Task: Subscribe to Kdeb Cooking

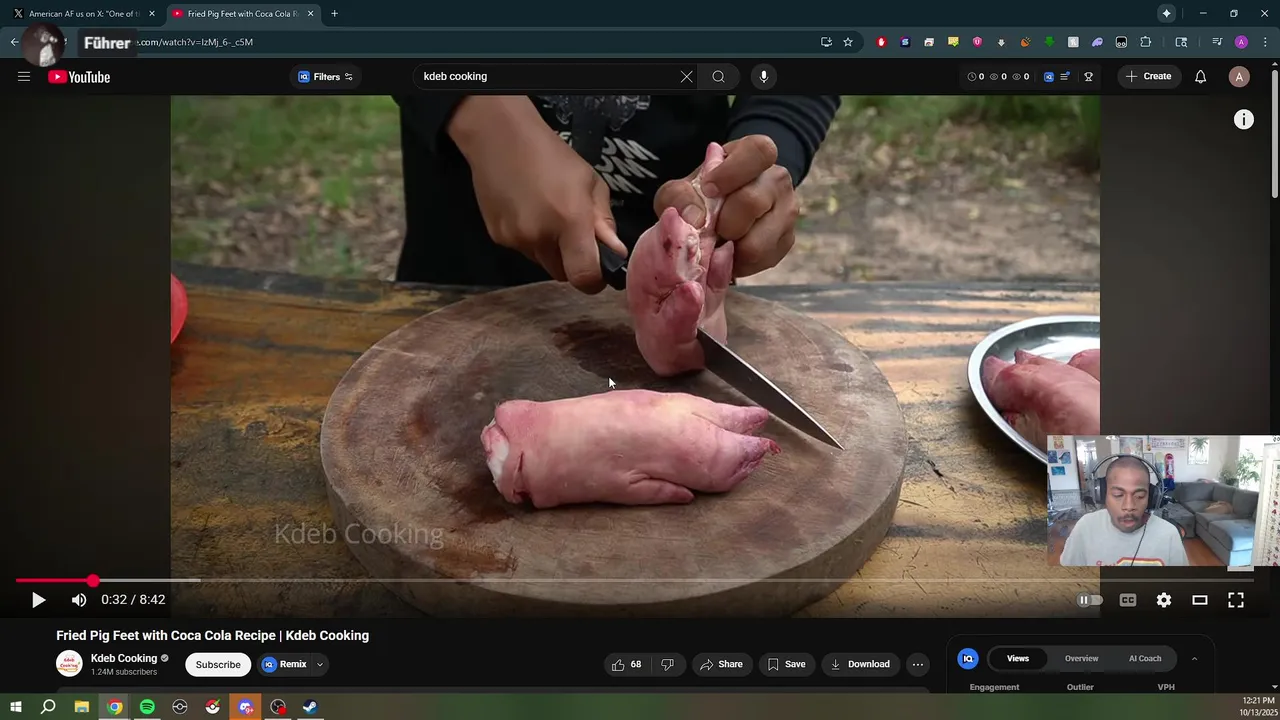Action: (x=218, y=664)
